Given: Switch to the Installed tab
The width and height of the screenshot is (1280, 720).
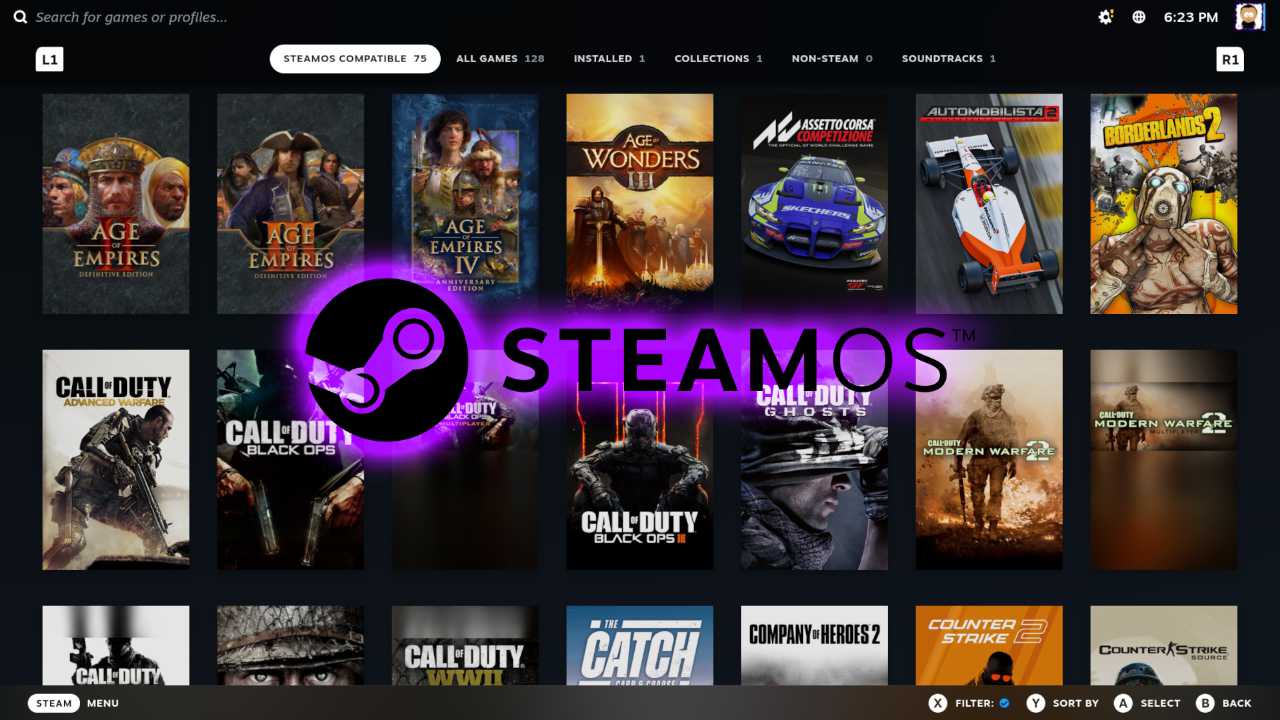Looking at the screenshot, I should tap(609, 59).
